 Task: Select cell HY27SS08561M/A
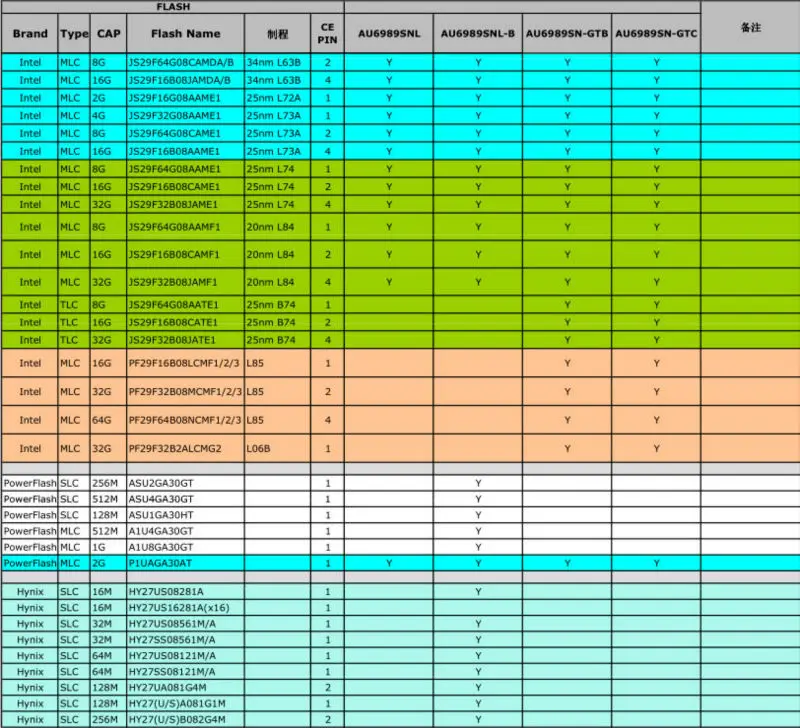tap(186, 640)
